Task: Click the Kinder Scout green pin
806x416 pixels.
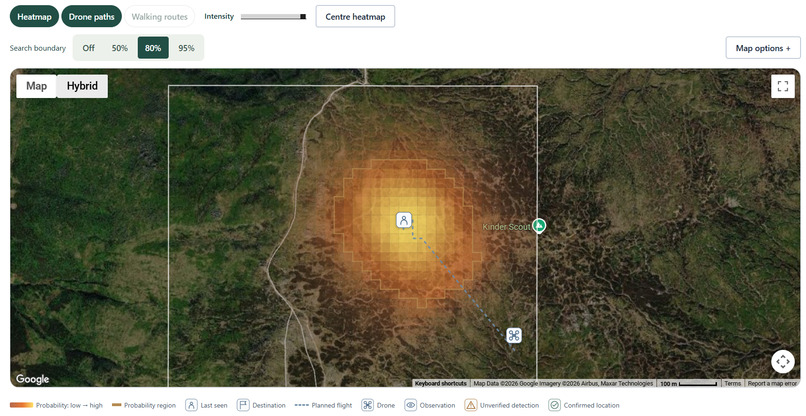Action: pos(539,225)
